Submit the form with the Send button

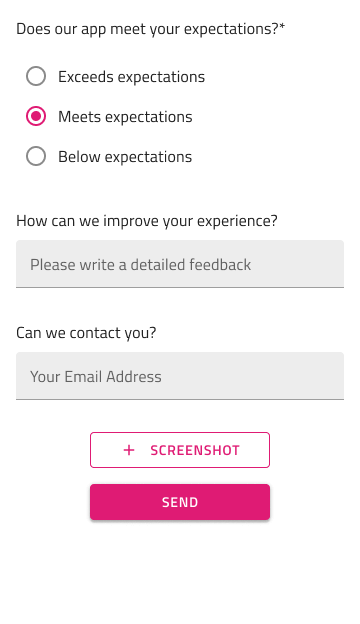pyautogui.click(x=180, y=502)
